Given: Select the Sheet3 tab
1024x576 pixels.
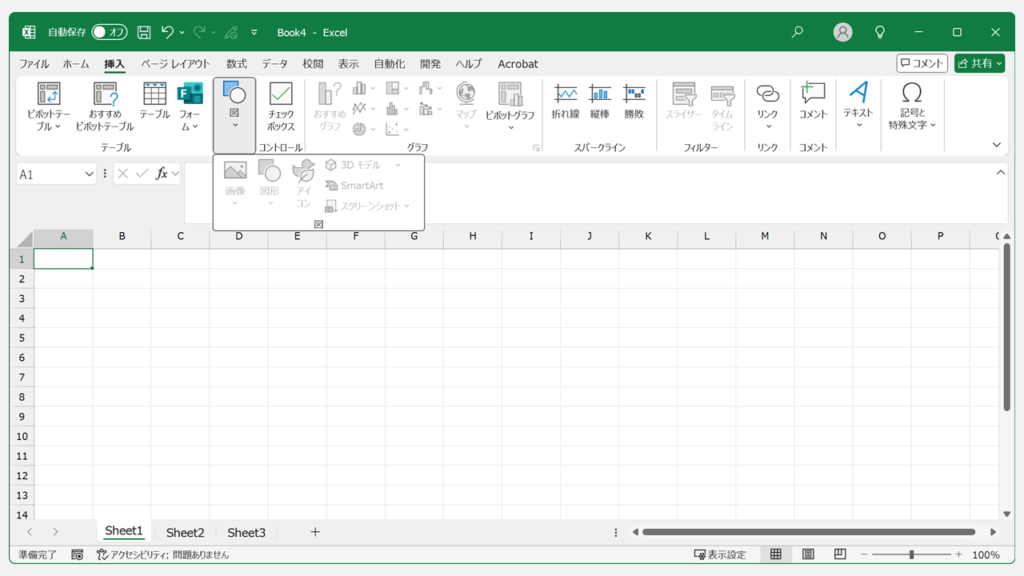Looking at the screenshot, I should pyautogui.click(x=246, y=532).
